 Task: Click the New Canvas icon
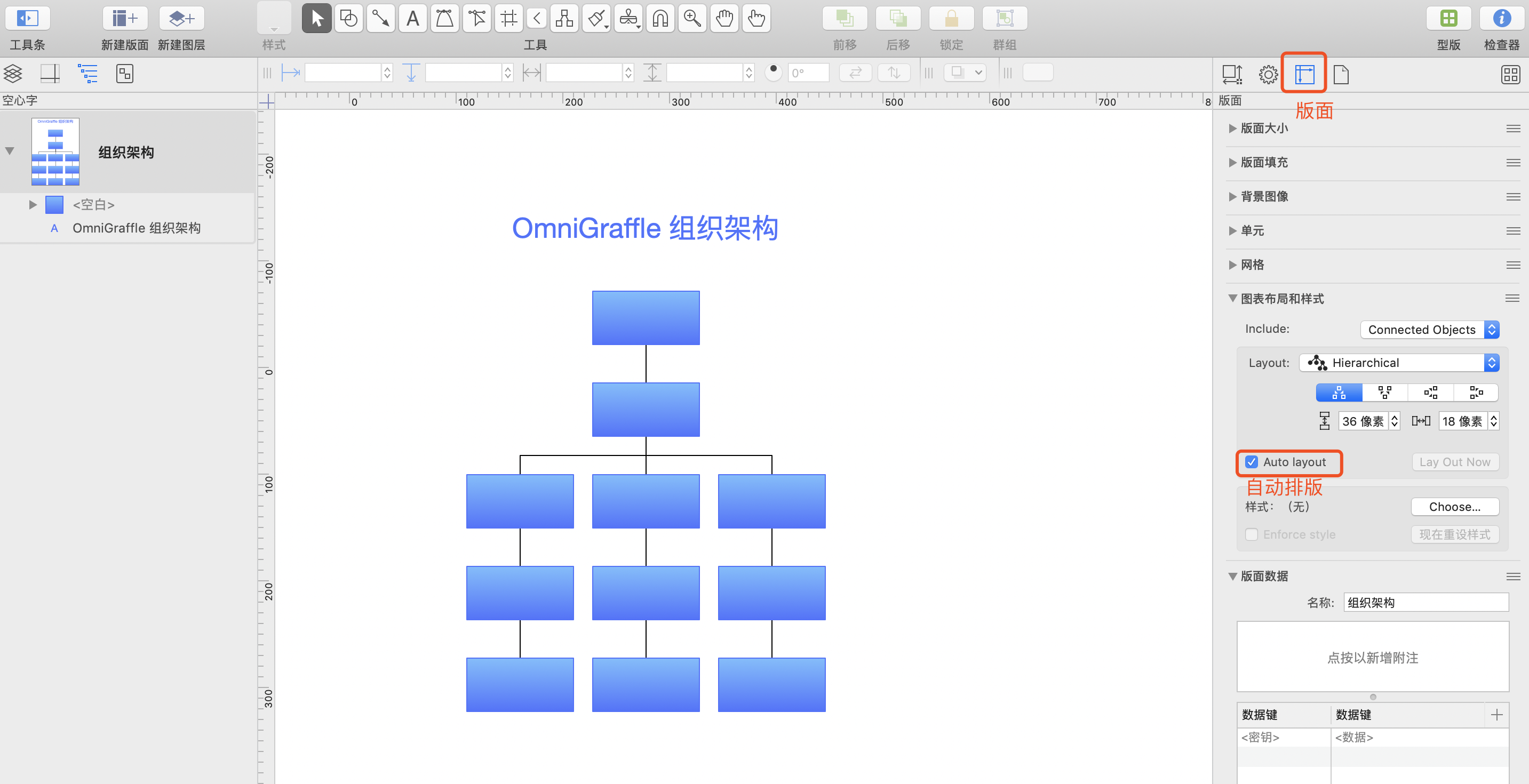125,18
